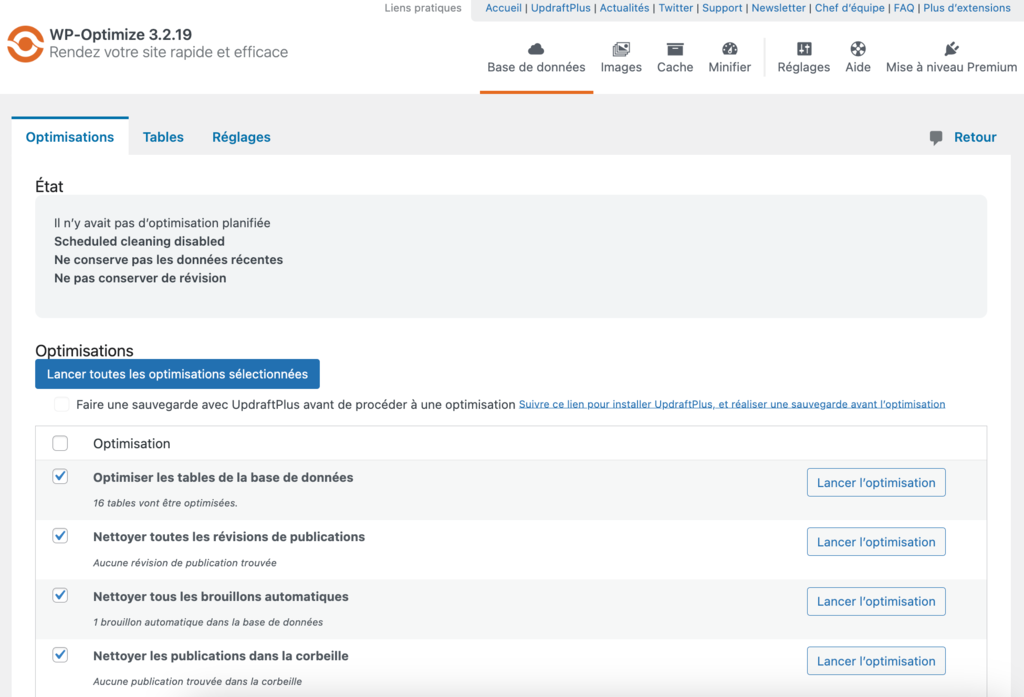Open the Cache section icon
Viewport: 1024px width, 697px height.
674,47
